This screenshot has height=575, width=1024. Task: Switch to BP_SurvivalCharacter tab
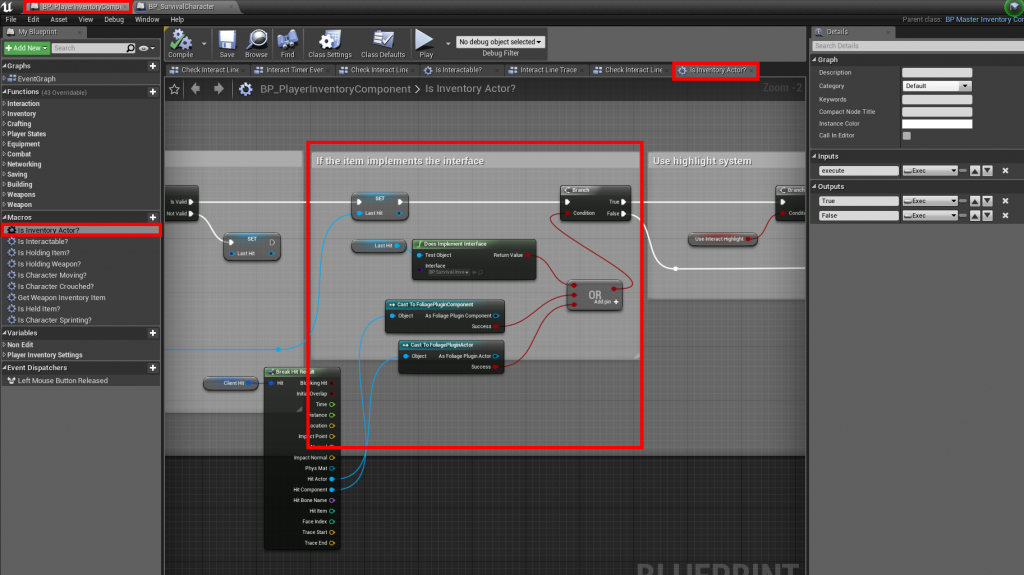point(181,7)
